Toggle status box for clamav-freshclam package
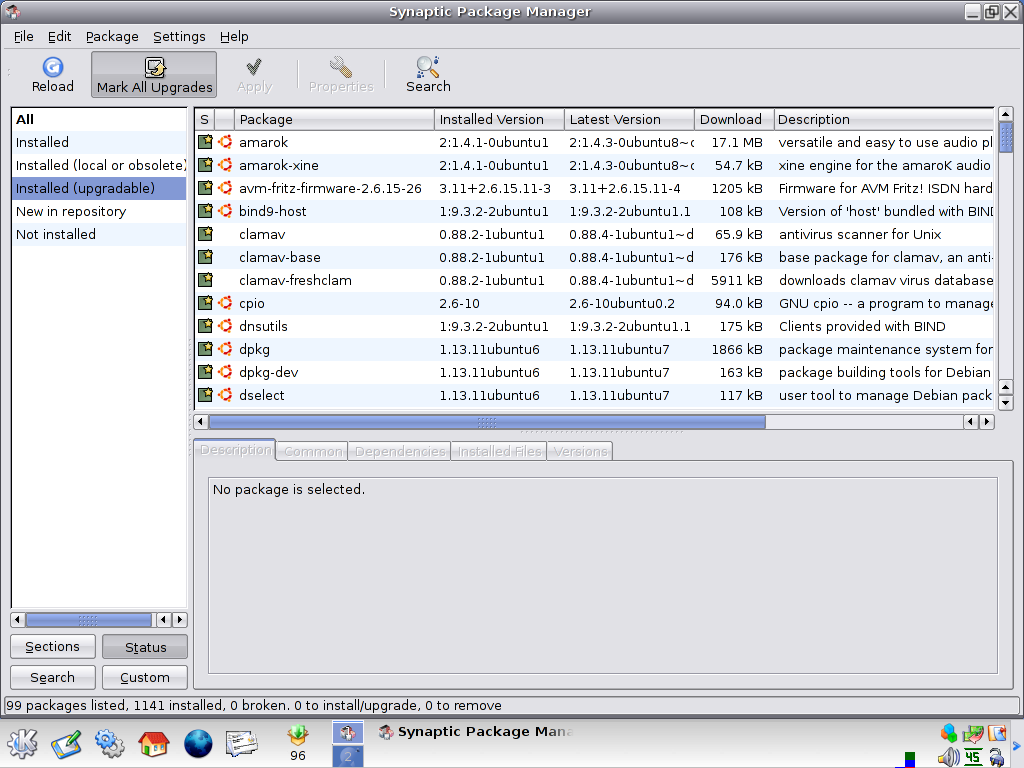1024x768 pixels. 205,280
